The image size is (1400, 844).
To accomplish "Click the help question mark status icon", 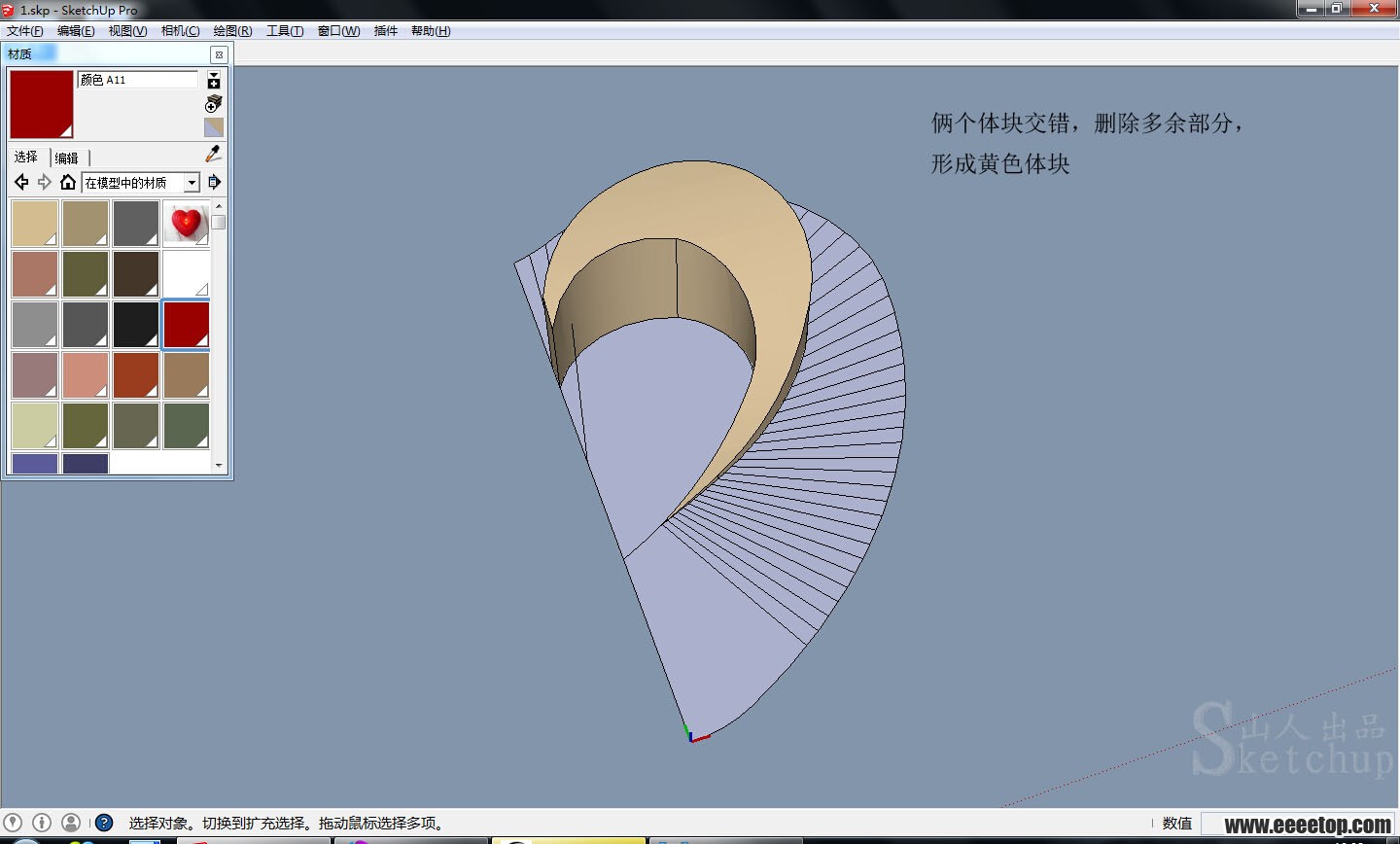I will (104, 823).
